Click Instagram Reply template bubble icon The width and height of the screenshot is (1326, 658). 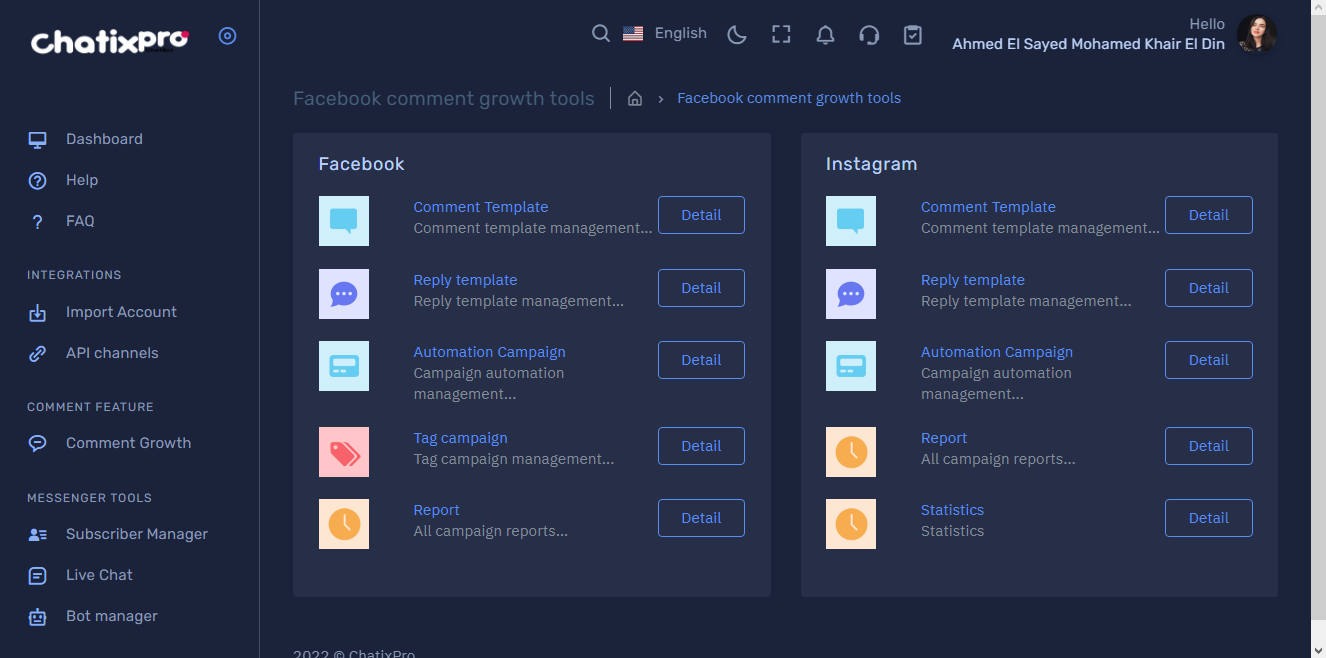pyautogui.click(x=851, y=294)
